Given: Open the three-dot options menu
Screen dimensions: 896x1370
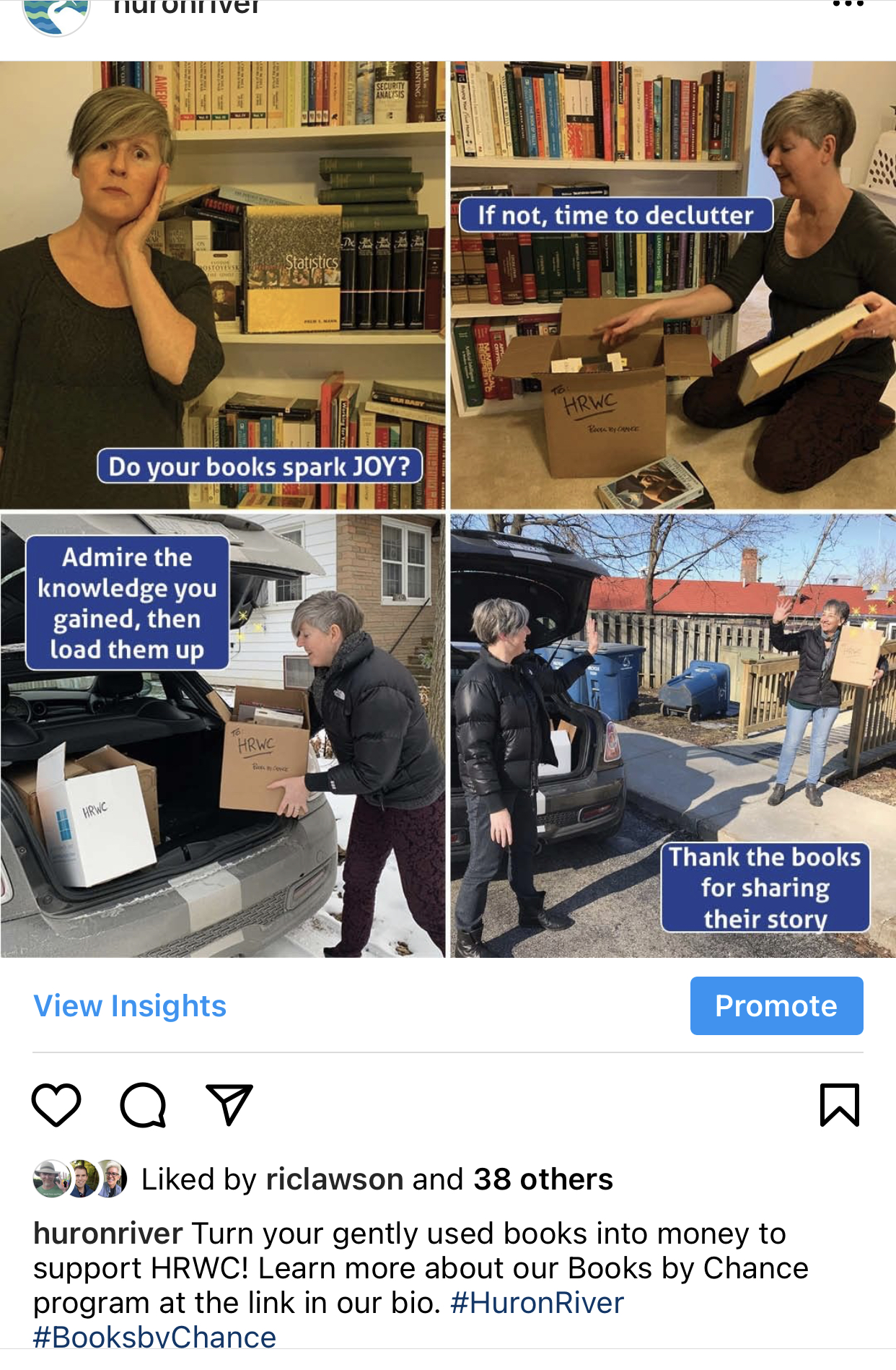Looking at the screenshot, I should [848, 4].
